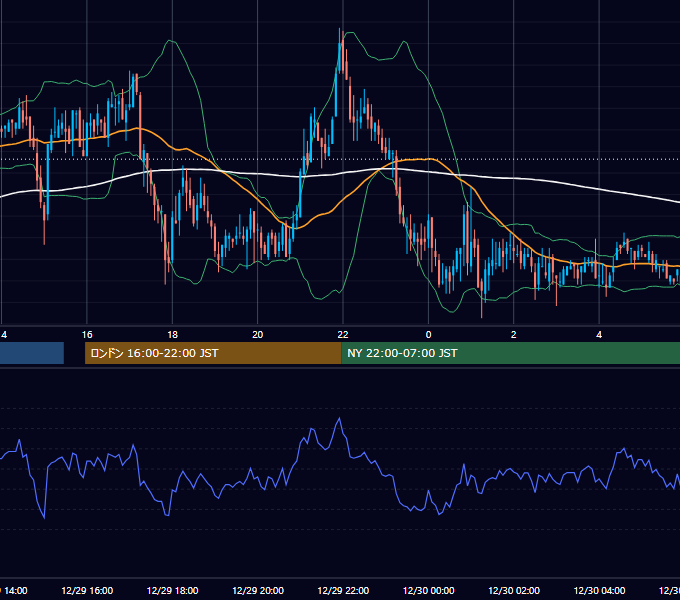Select the ロンドン 16:00-22:00 JST session bar
The width and height of the screenshot is (680, 600).
pos(213,353)
